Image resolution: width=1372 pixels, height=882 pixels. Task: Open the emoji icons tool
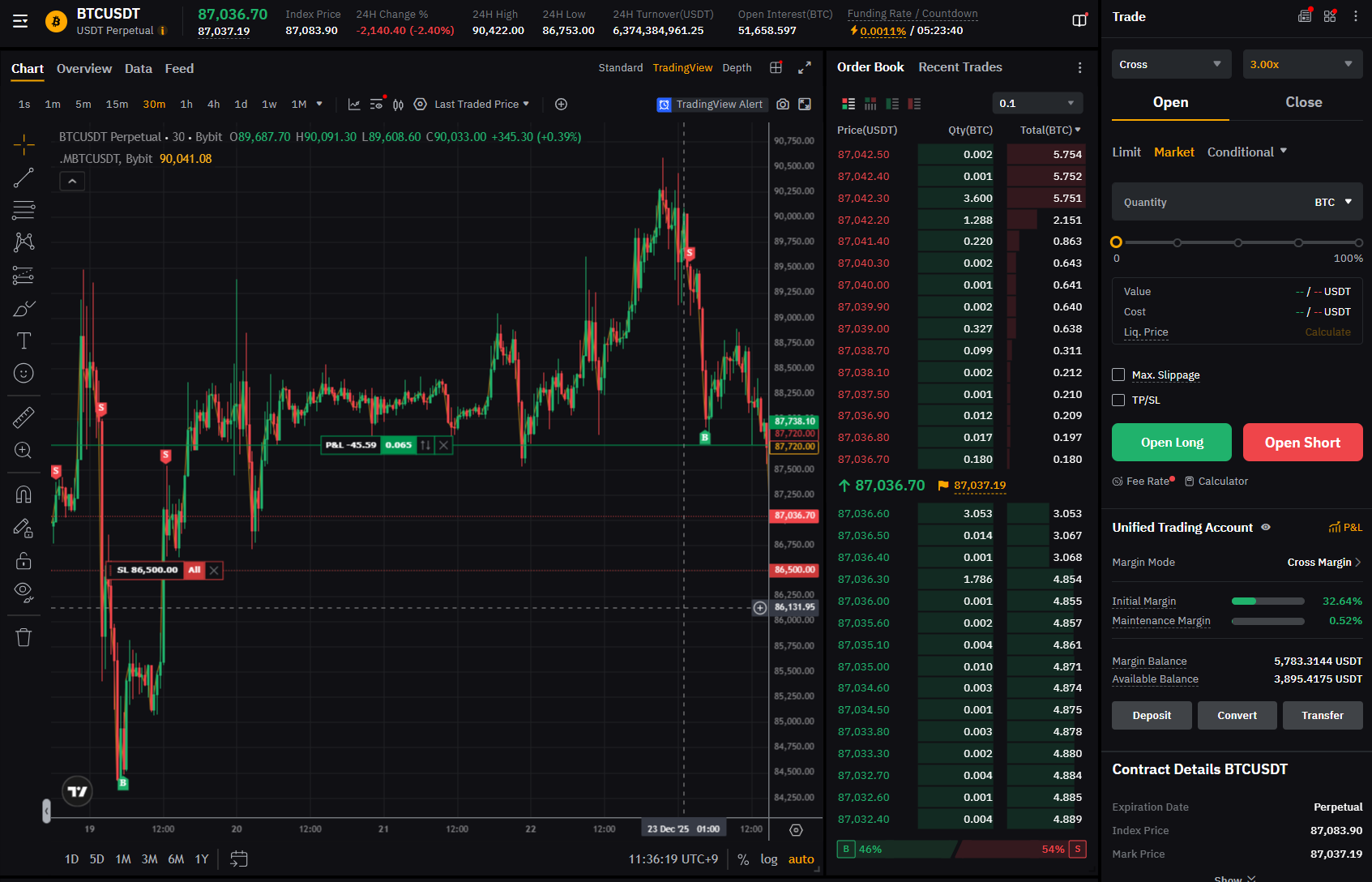tap(24, 373)
